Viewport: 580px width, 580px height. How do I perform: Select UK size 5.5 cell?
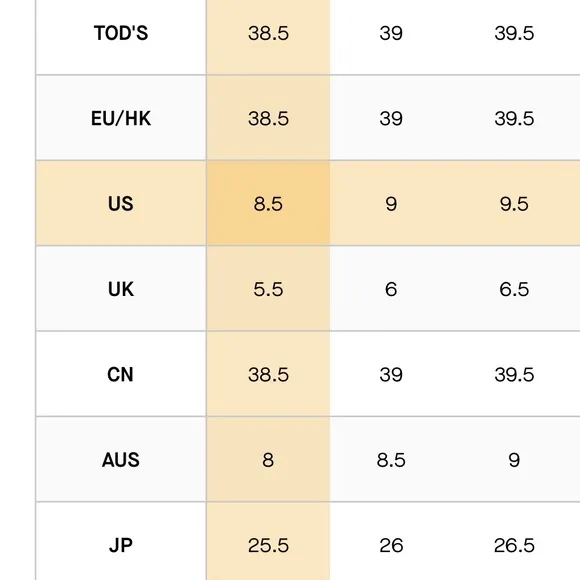point(268,289)
